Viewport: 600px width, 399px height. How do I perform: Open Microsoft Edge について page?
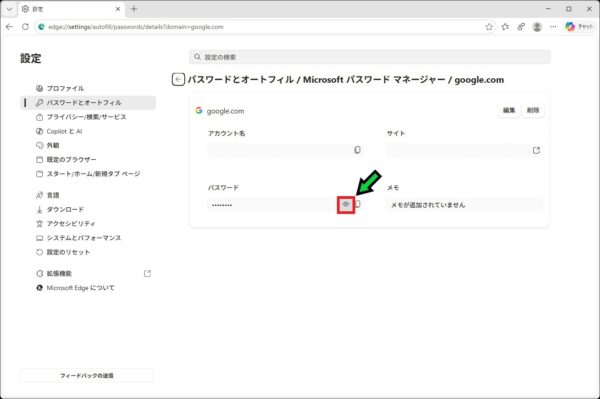(x=88, y=288)
